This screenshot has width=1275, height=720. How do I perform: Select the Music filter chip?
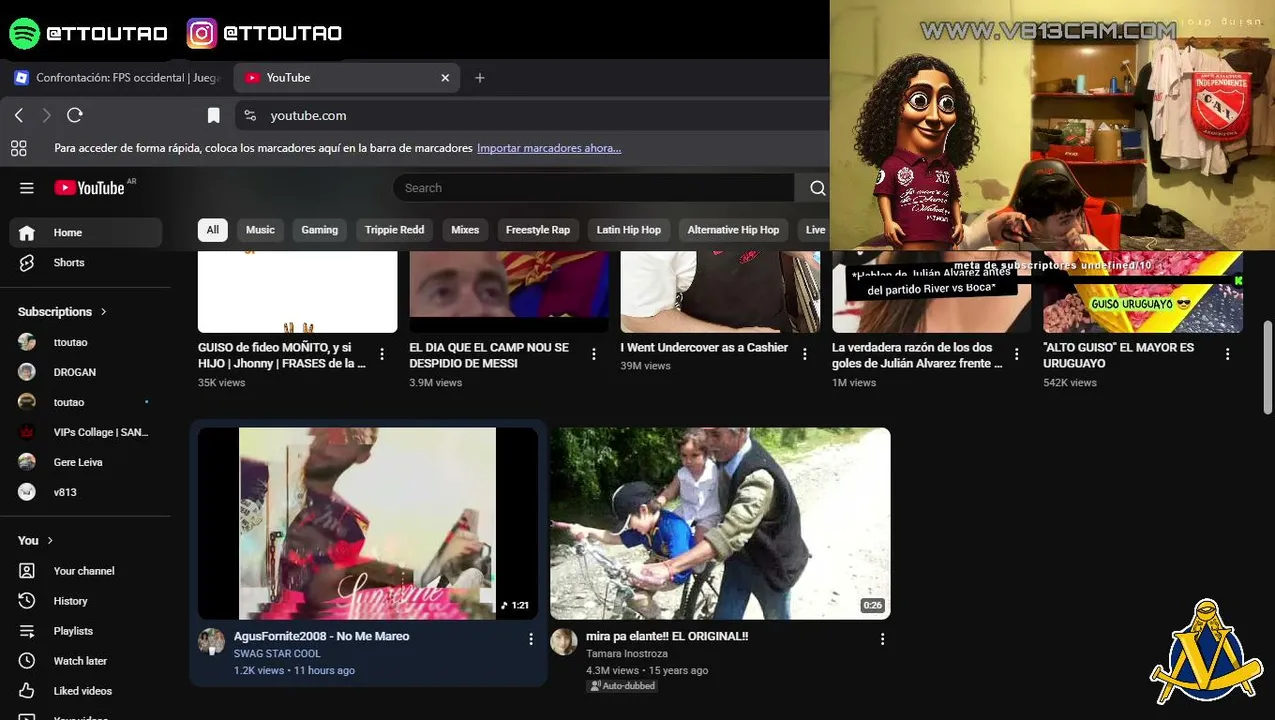(x=260, y=230)
